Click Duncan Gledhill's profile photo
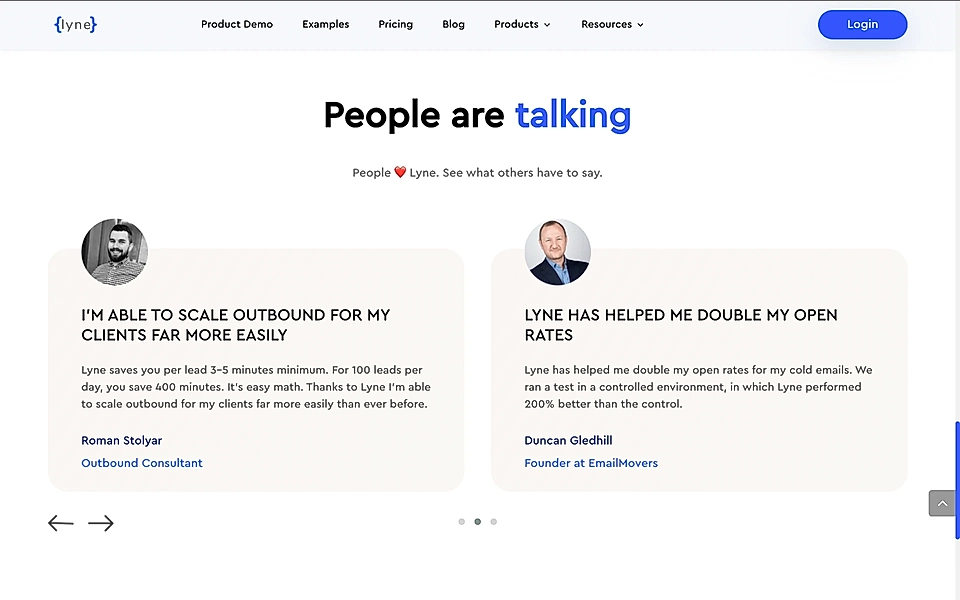This screenshot has height=600, width=960. (x=557, y=251)
